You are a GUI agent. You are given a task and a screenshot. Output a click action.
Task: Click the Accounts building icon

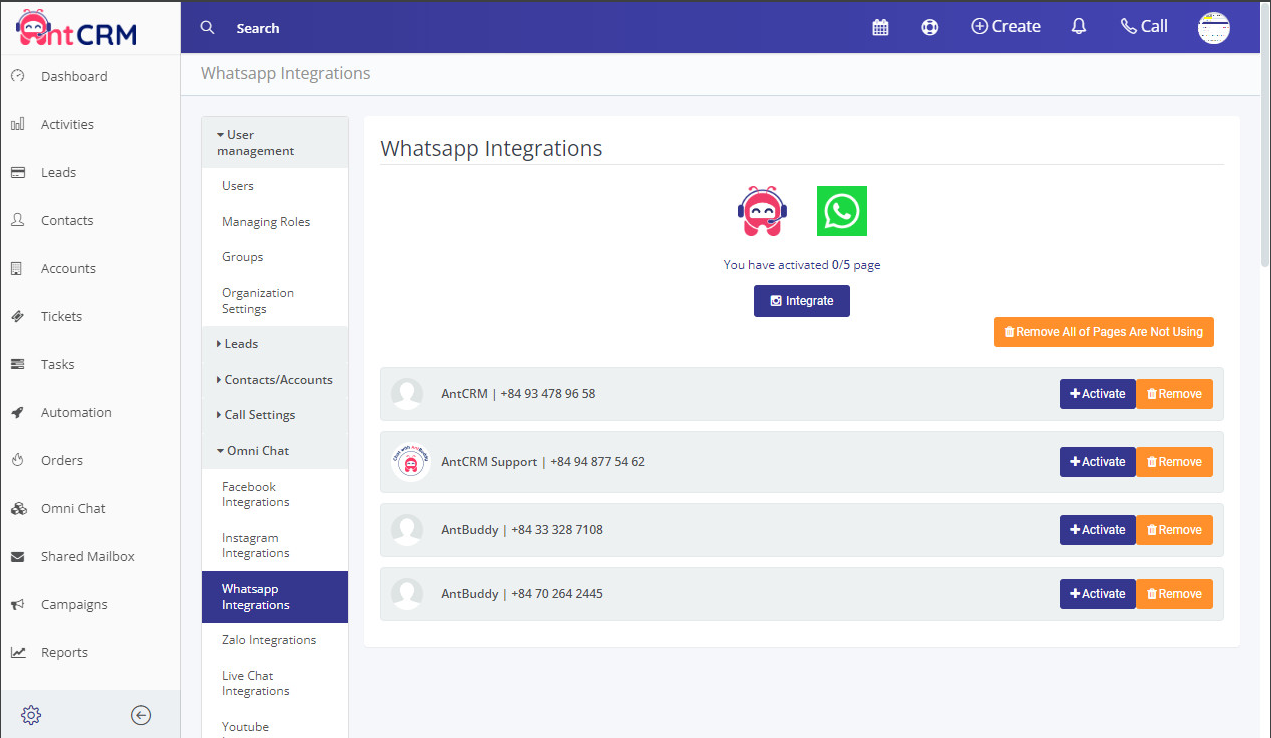(x=17, y=268)
